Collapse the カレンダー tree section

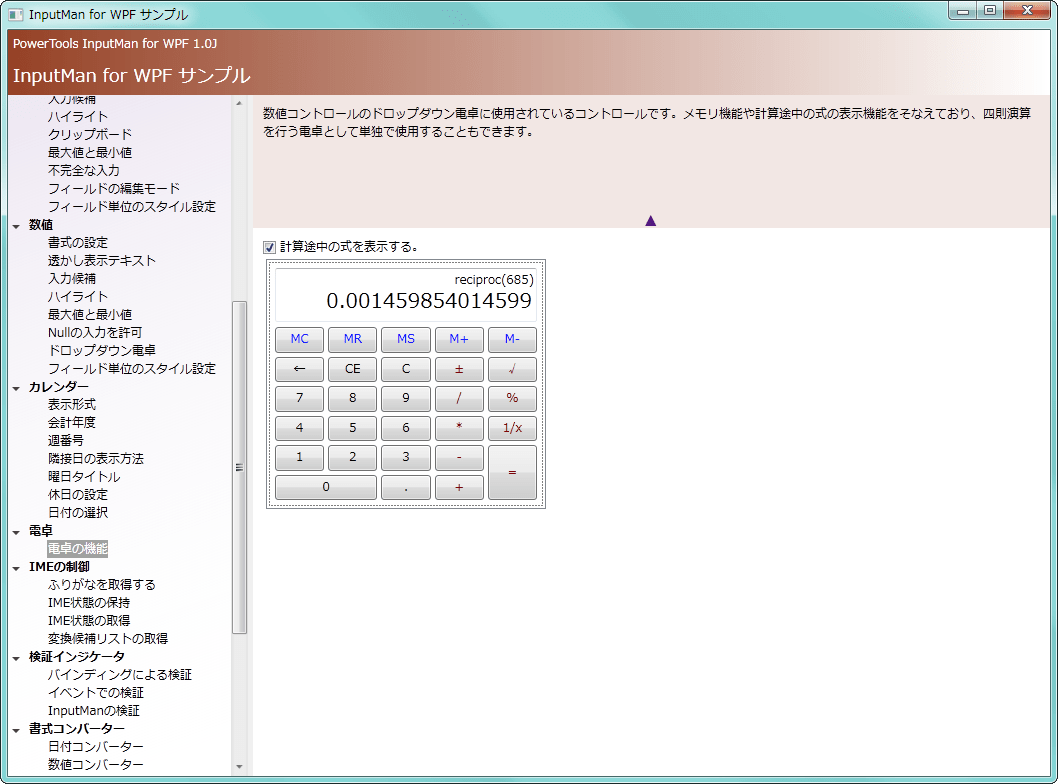17,387
